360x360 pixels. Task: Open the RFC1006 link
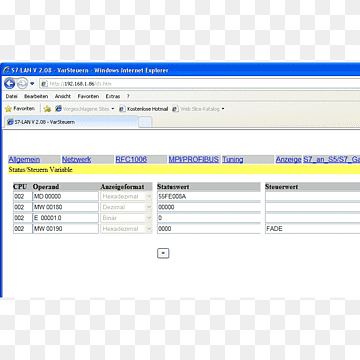point(131,159)
